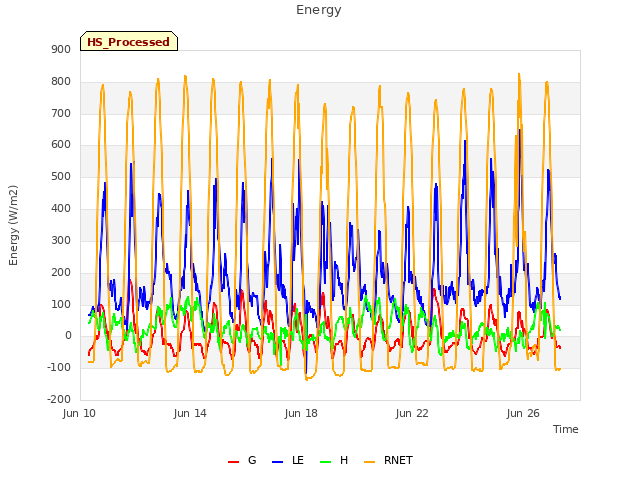Click the Jun 14 x-axis label
This screenshot has height=480, width=640.
tap(190, 413)
